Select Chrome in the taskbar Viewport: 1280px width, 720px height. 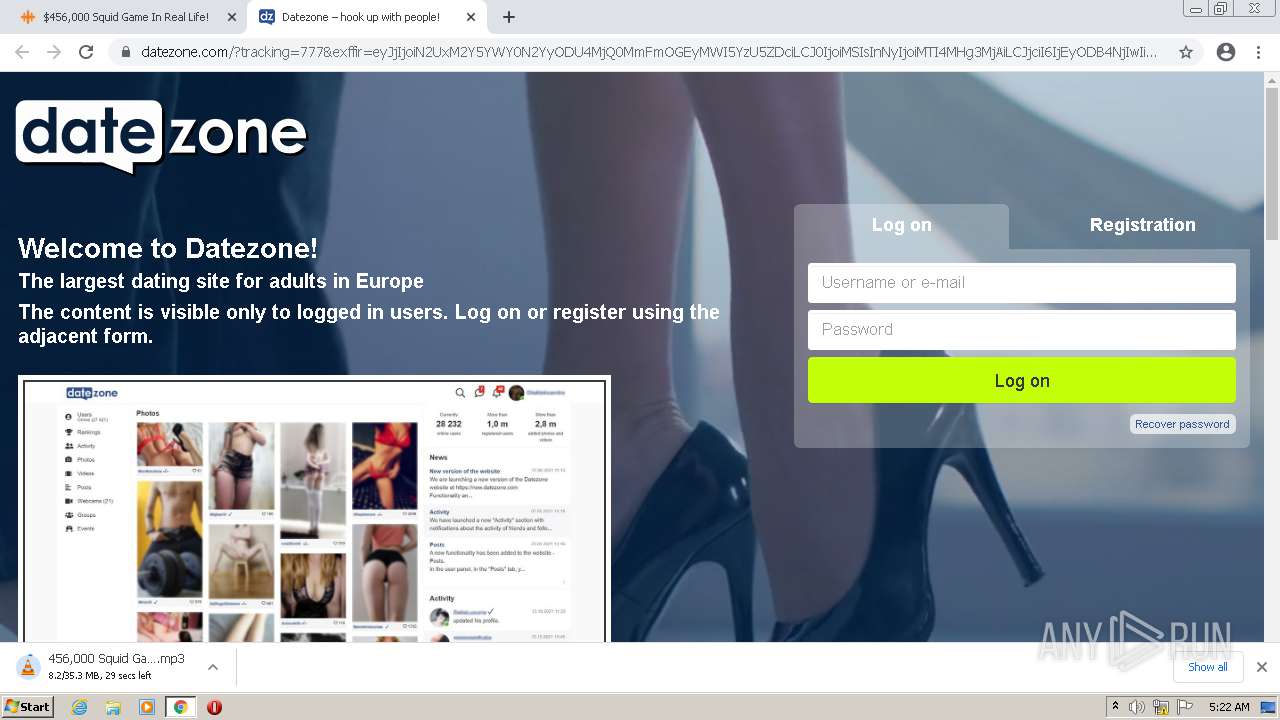(180, 707)
